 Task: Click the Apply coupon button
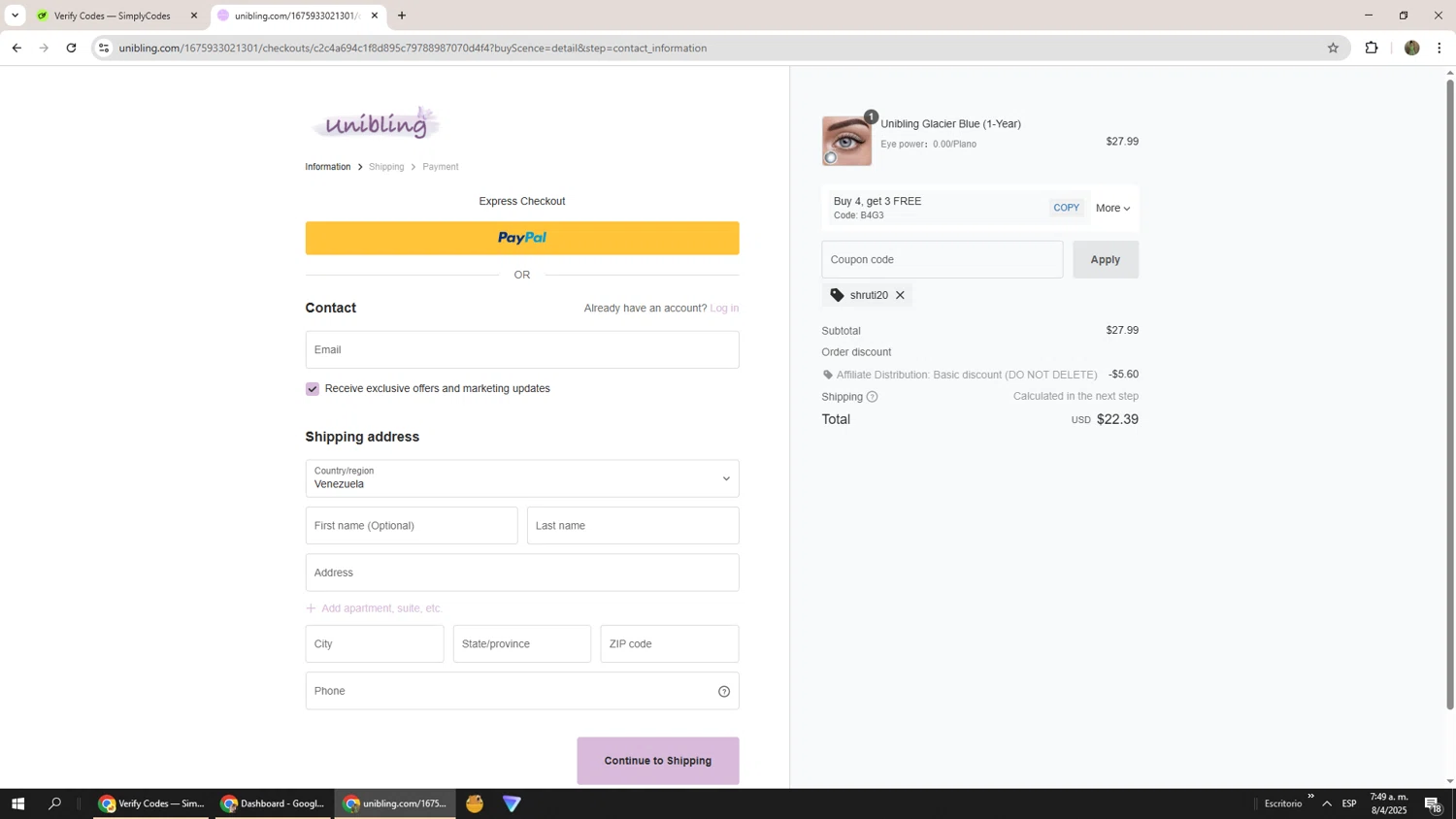point(1106,260)
